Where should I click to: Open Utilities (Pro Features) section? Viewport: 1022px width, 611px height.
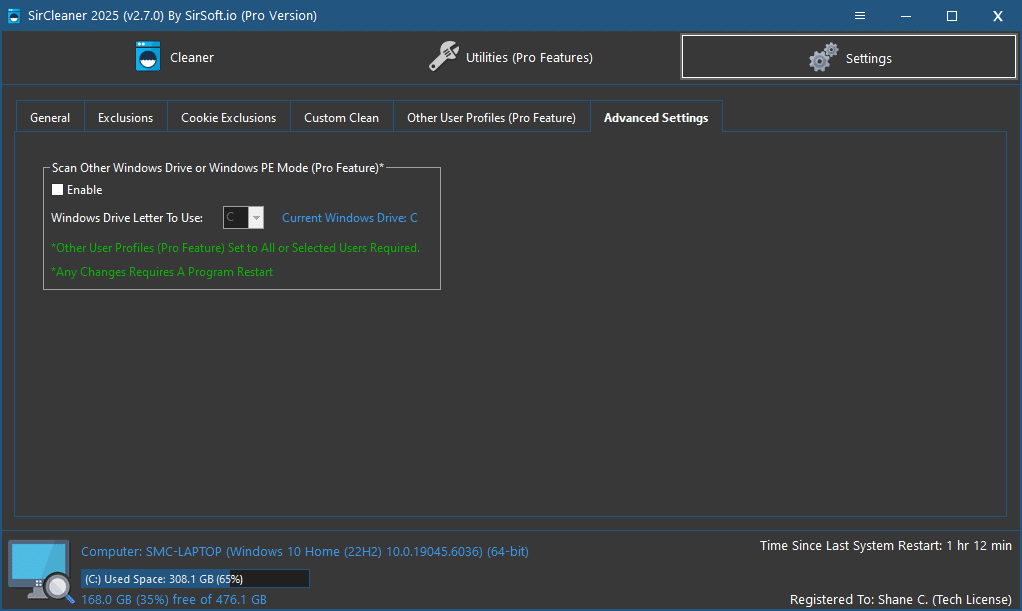pos(510,57)
